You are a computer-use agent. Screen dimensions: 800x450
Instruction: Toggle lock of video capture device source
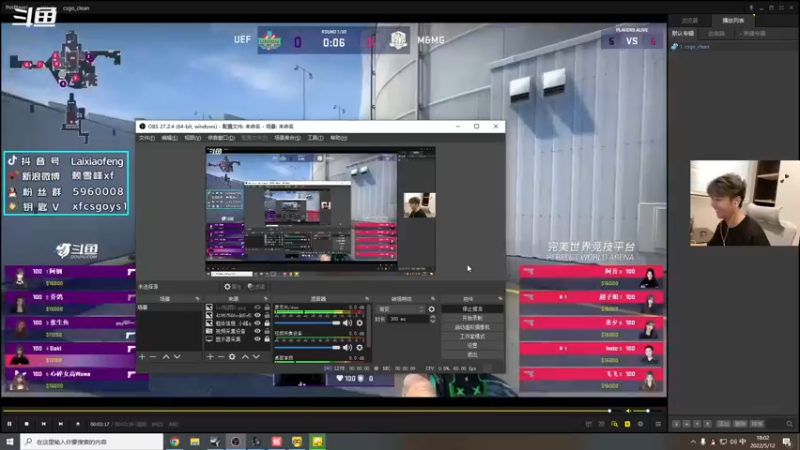267,331
